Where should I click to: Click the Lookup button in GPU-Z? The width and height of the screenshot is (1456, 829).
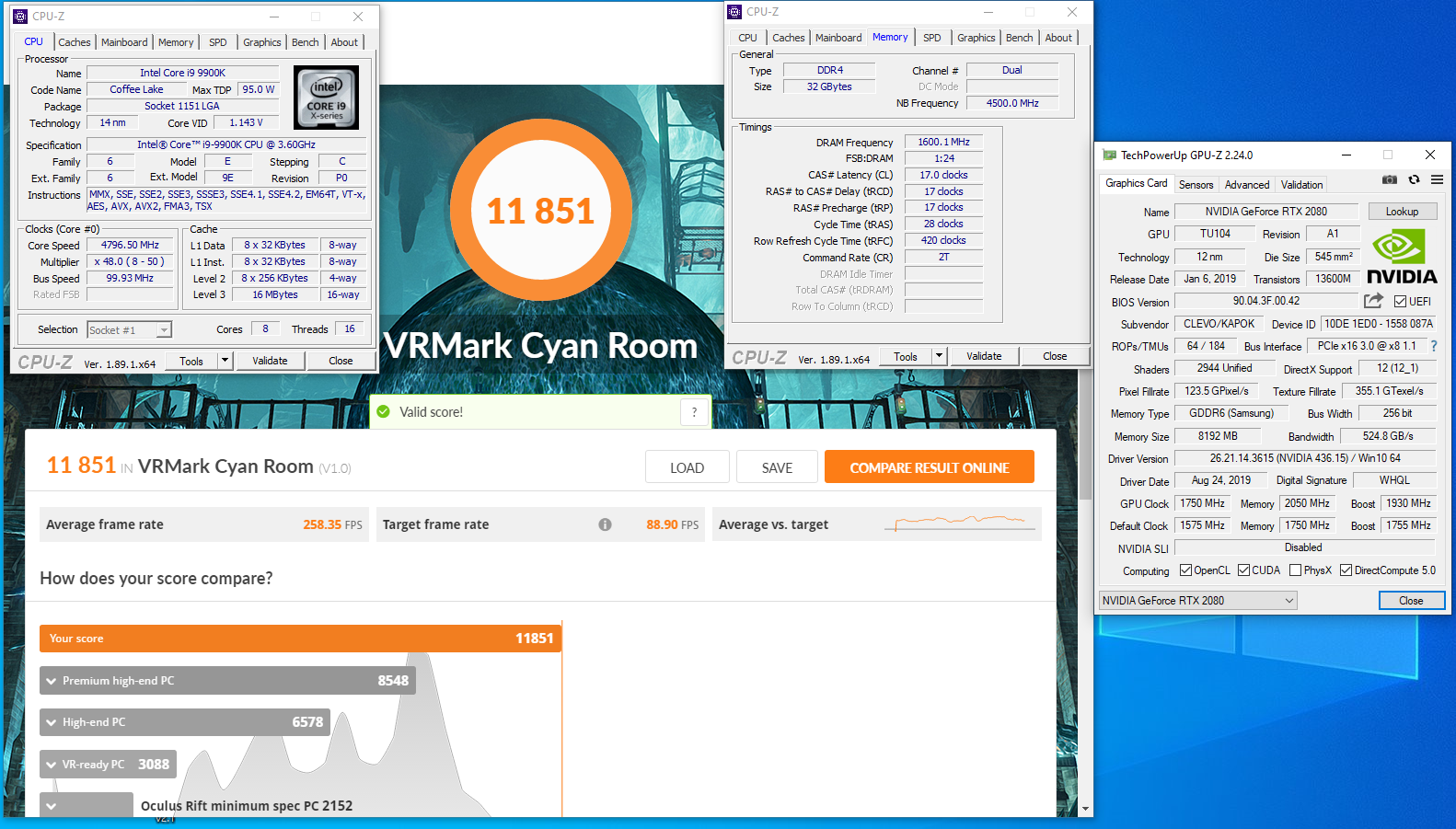pos(1403,212)
